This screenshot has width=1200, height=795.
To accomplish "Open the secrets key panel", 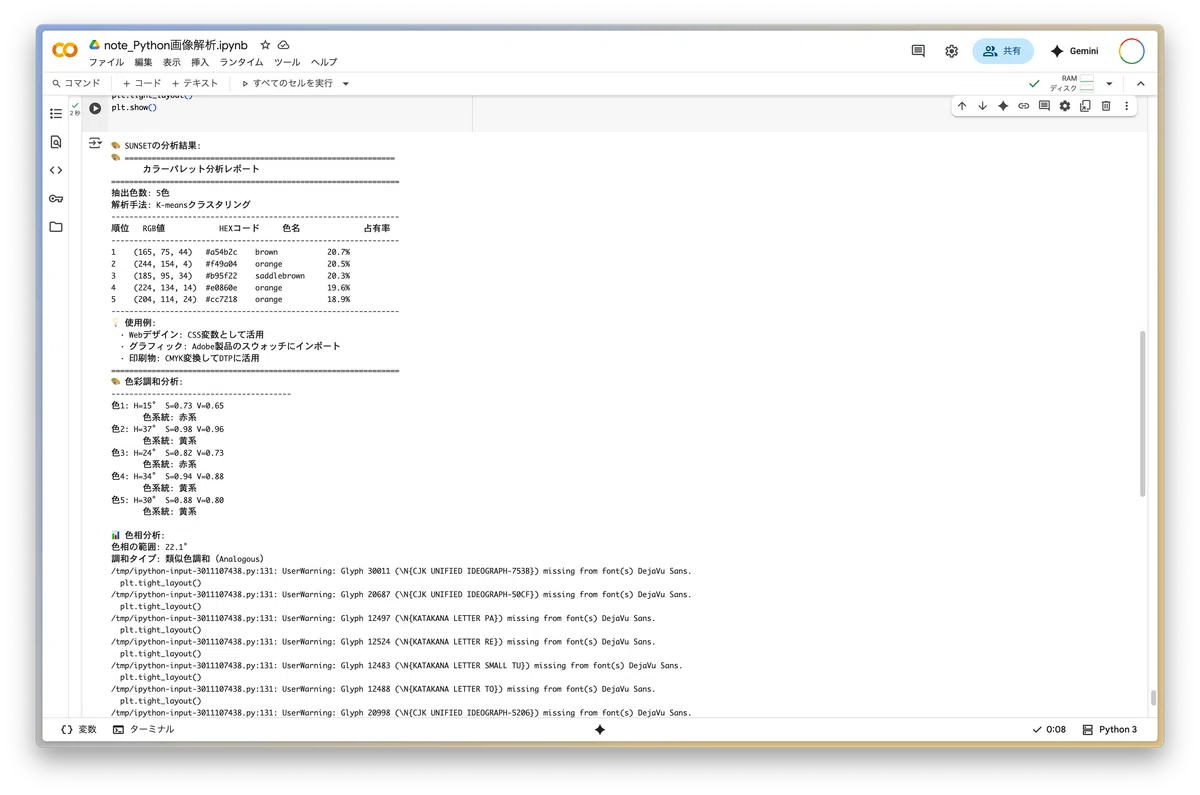I will [56, 198].
